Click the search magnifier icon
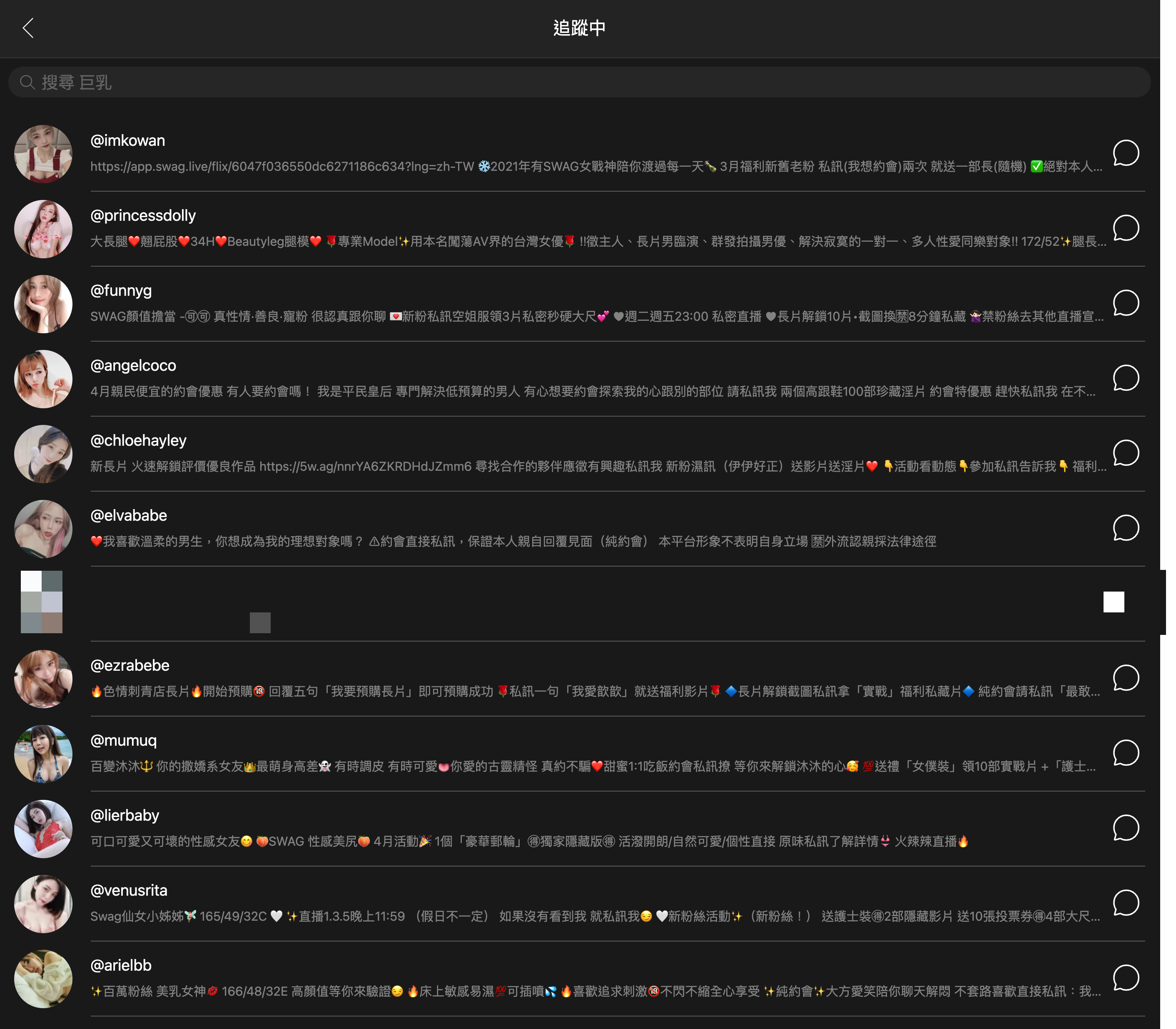The width and height of the screenshot is (1176, 1029). click(27, 82)
